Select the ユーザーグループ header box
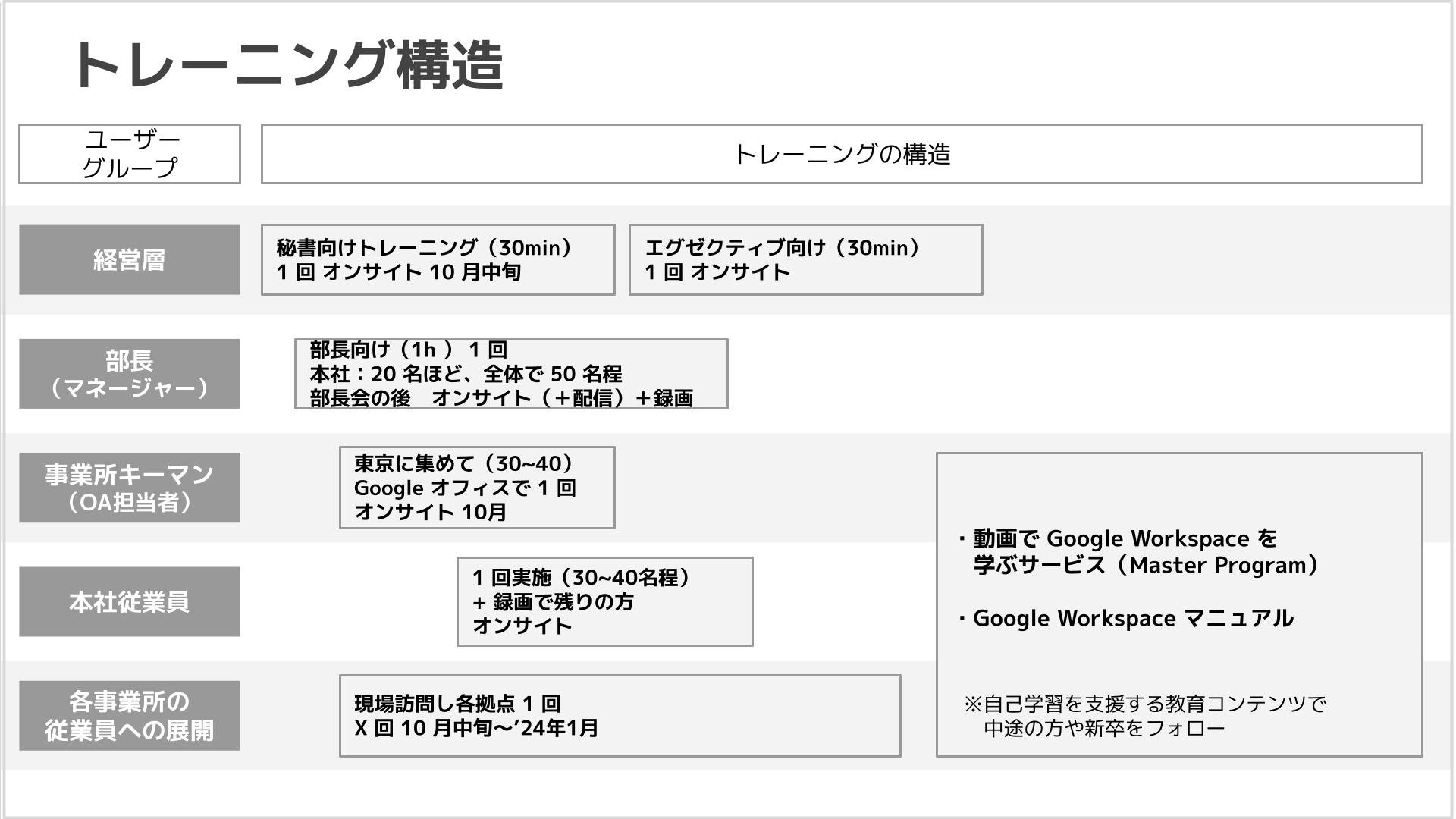 pos(130,154)
